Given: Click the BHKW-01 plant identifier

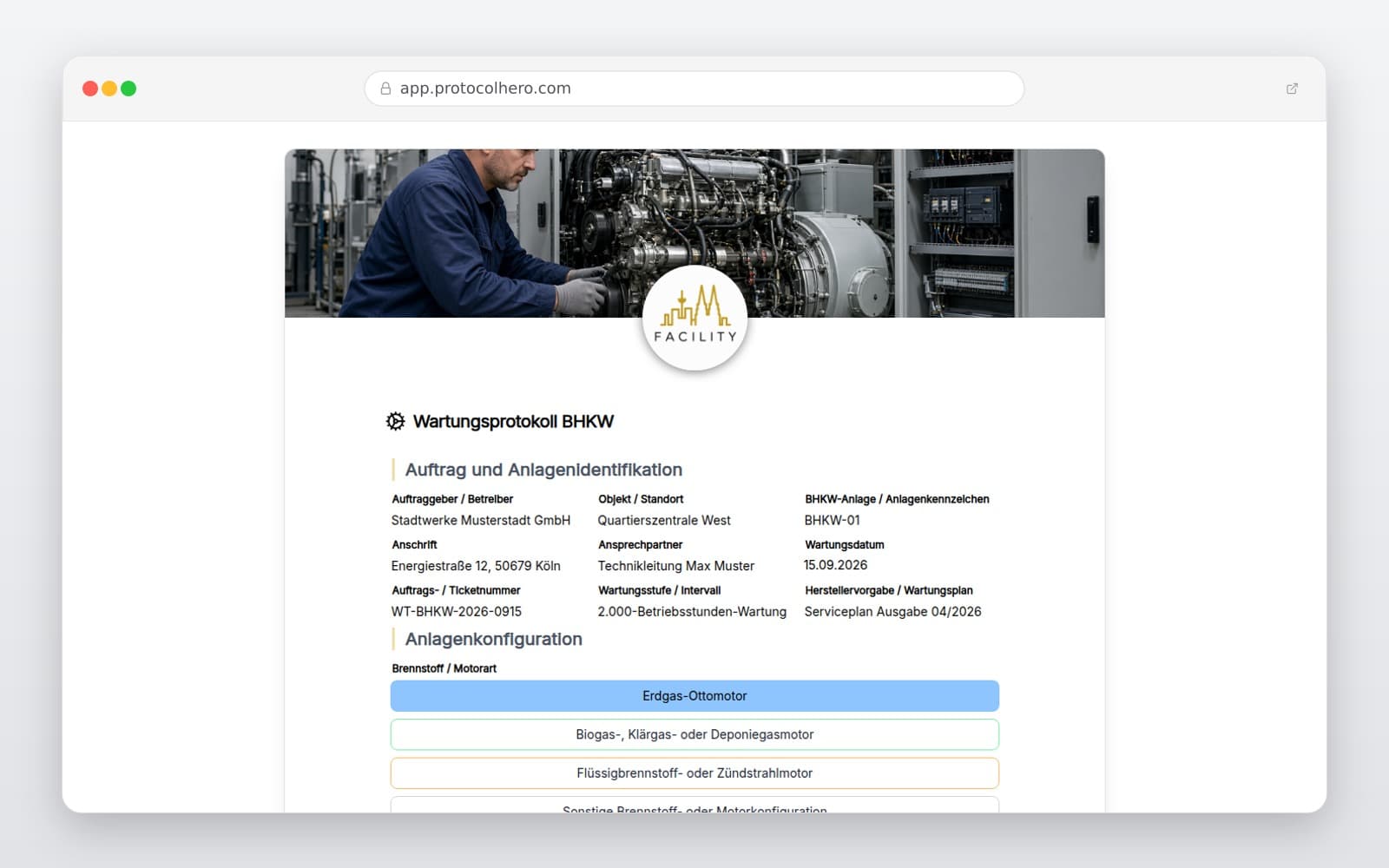Looking at the screenshot, I should pyautogui.click(x=832, y=521).
